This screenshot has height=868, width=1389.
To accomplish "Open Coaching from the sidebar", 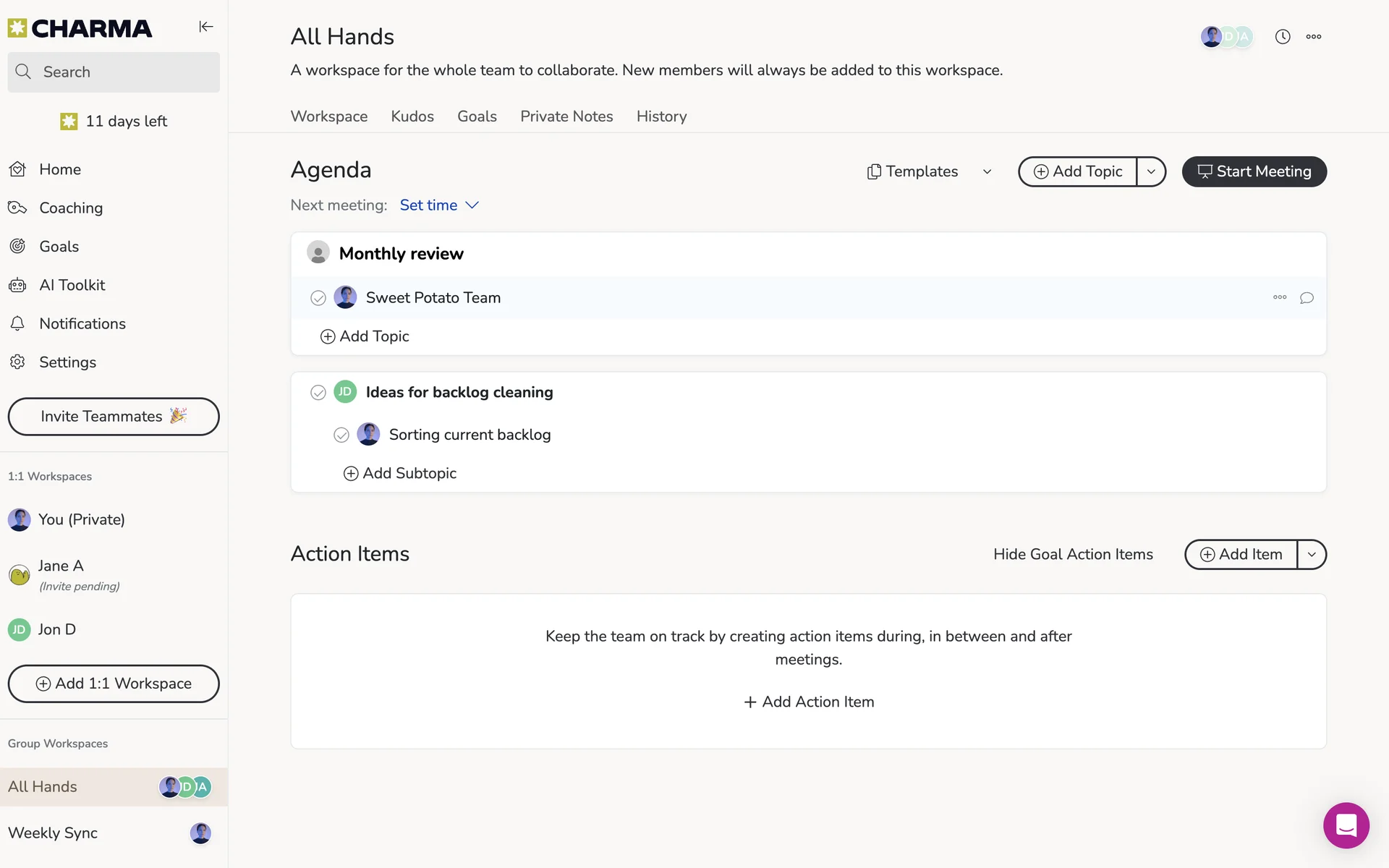I will [x=70, y=208].
